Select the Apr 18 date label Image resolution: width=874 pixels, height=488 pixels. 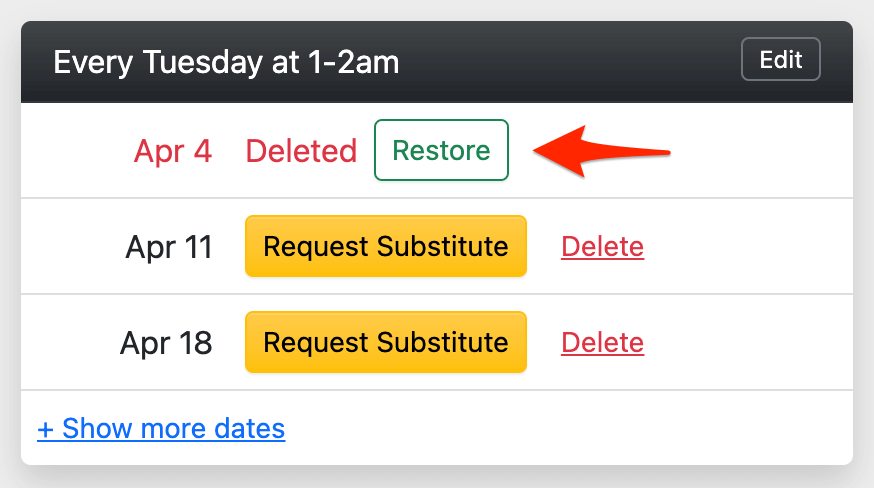coord(166,343)
